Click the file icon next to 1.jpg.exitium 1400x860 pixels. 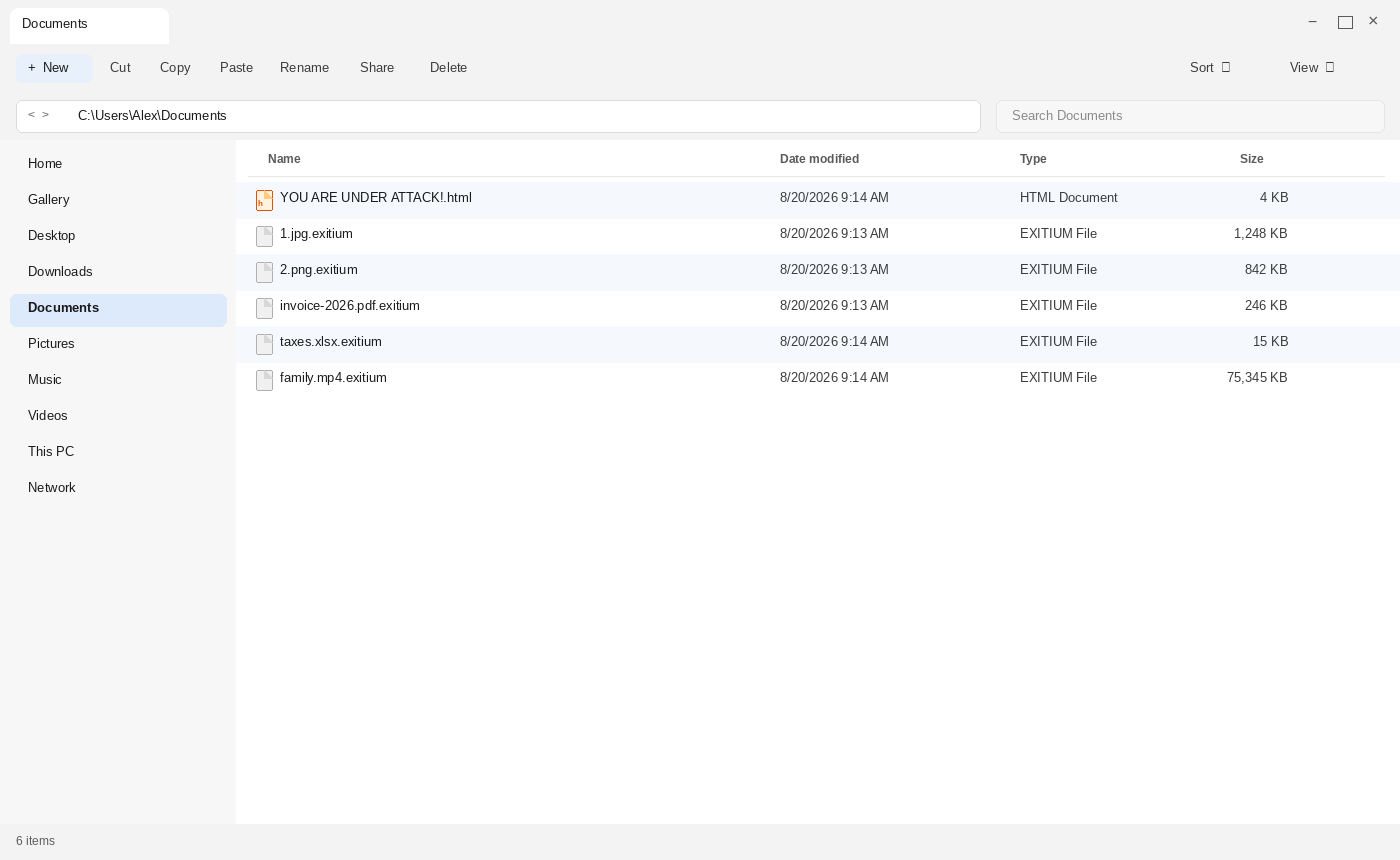(x=264, y=236)
